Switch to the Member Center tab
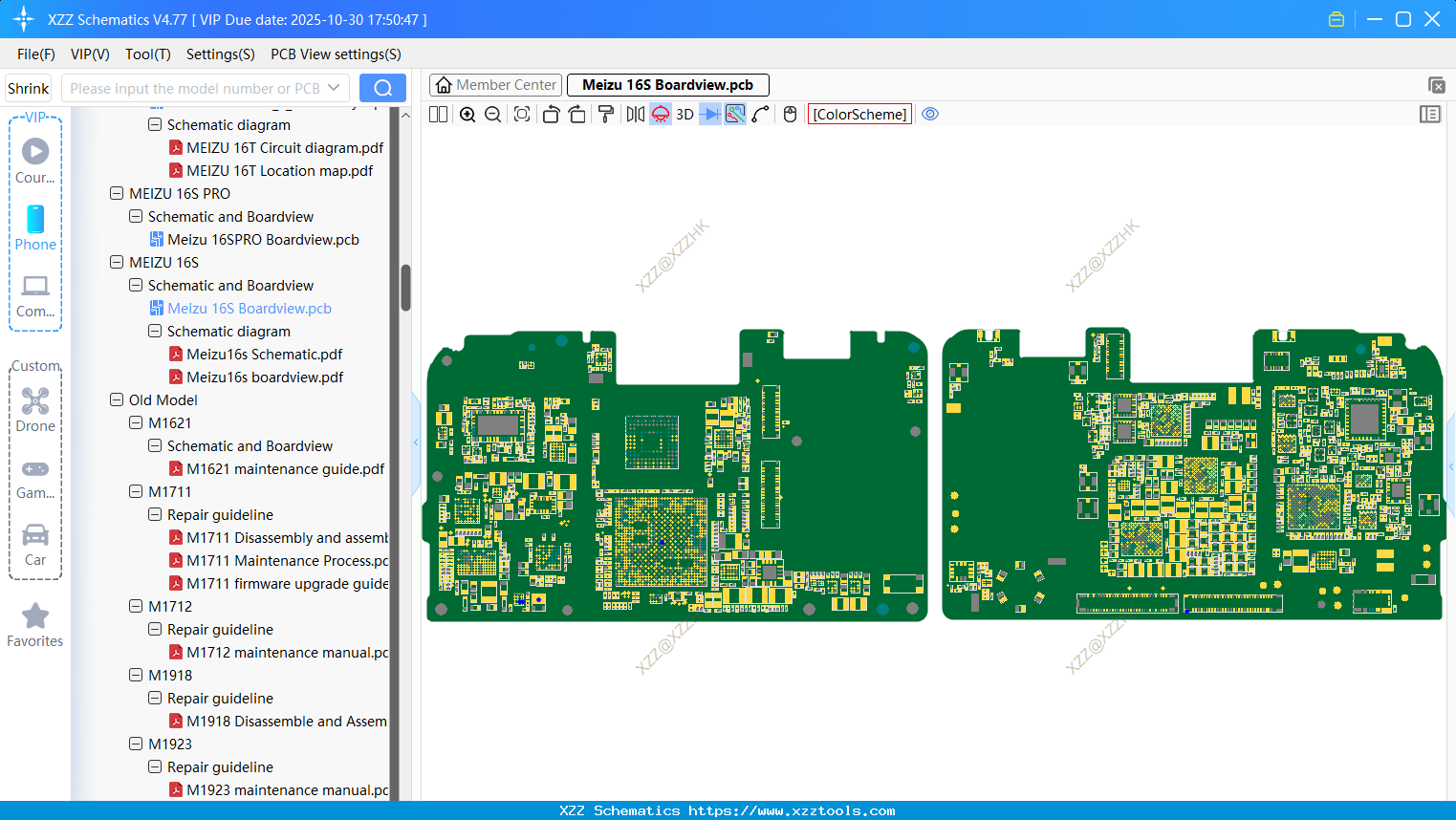 pyautogui.click(x=495, y=85)
